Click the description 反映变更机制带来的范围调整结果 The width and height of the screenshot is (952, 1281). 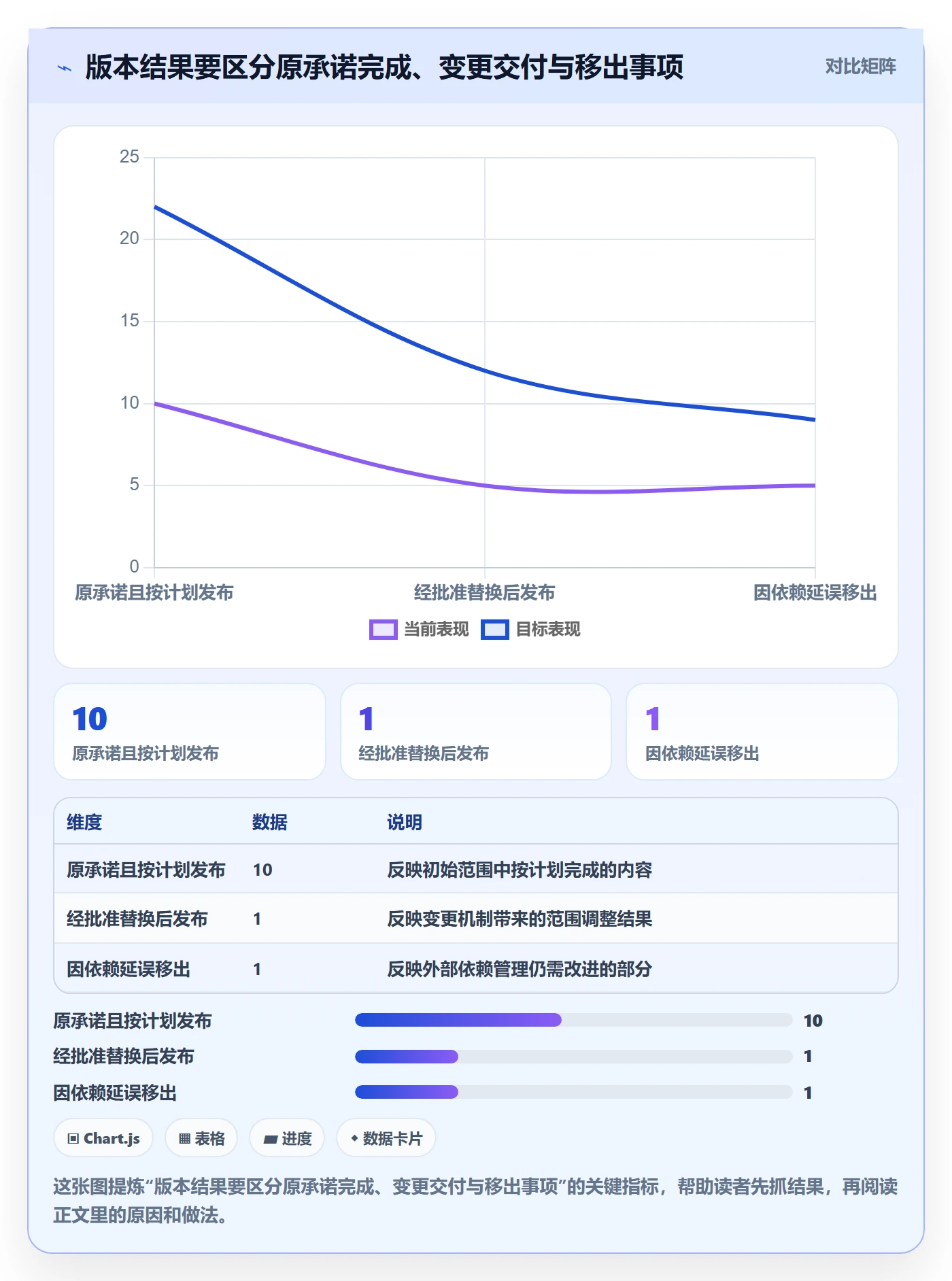pos(520,919)
